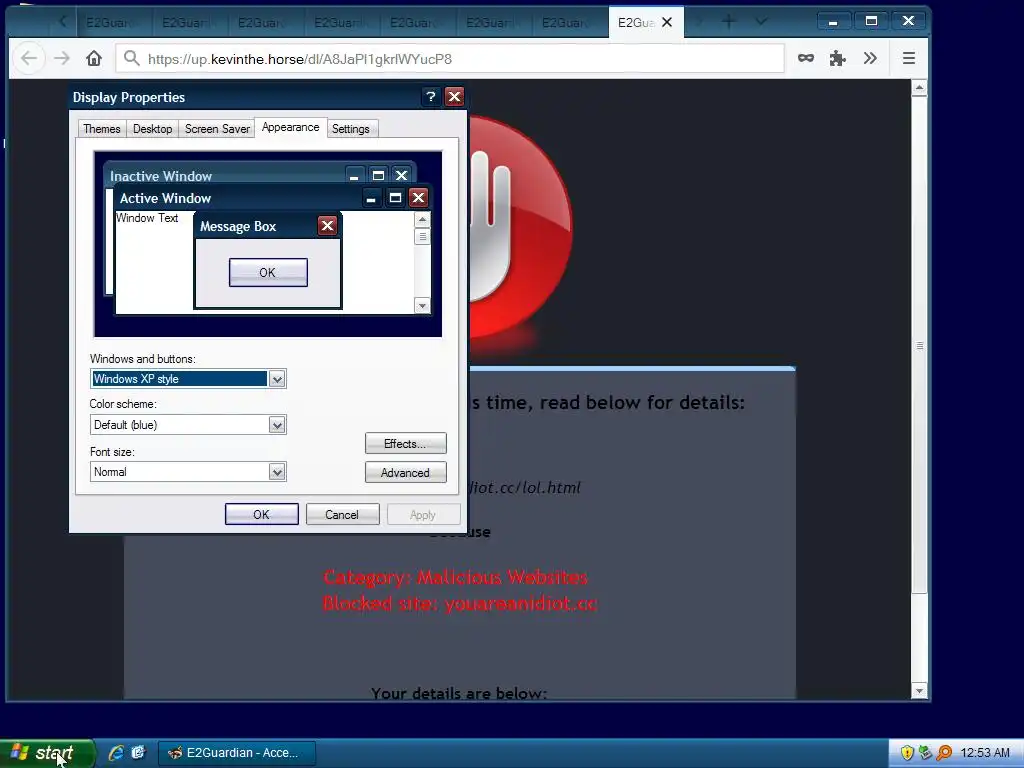Click the page scrollbar up arrow

click(x=919, y=88)
